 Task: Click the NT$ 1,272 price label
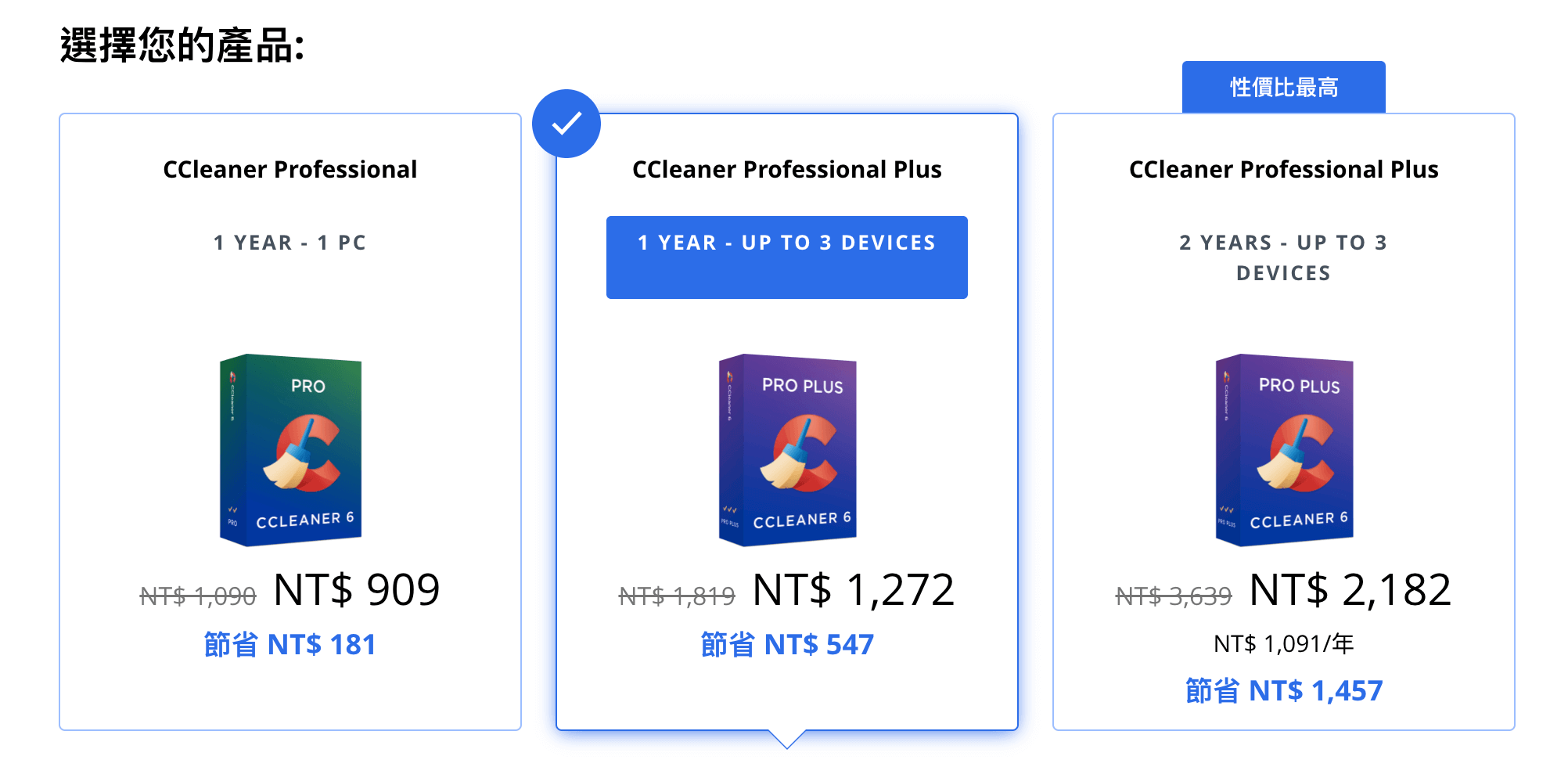click(x=854, y=589)
